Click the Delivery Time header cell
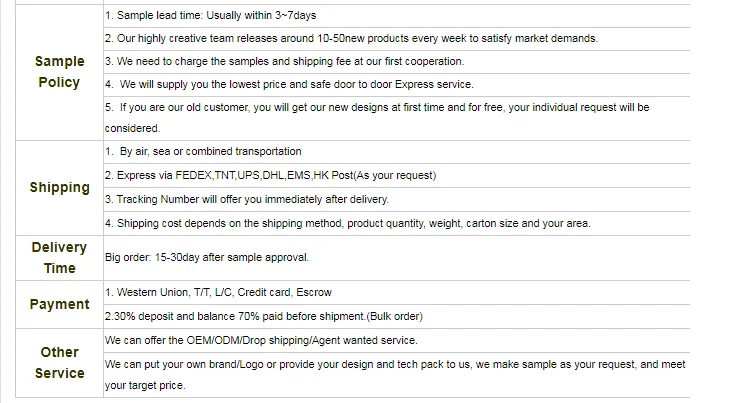731x403 pixels. click(x=59, y=258)
